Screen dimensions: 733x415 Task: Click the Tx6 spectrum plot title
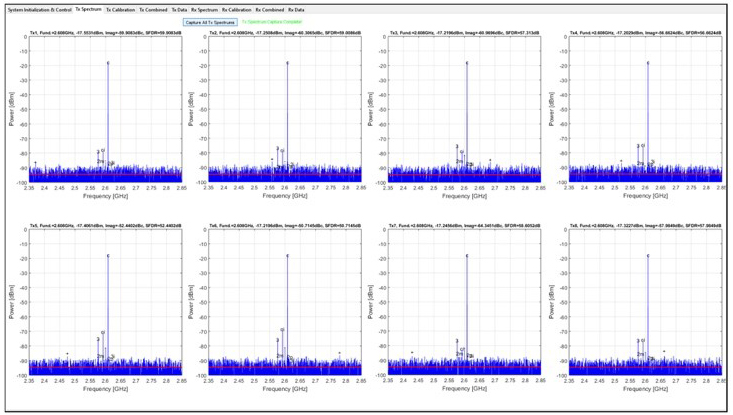pos(285,226)
